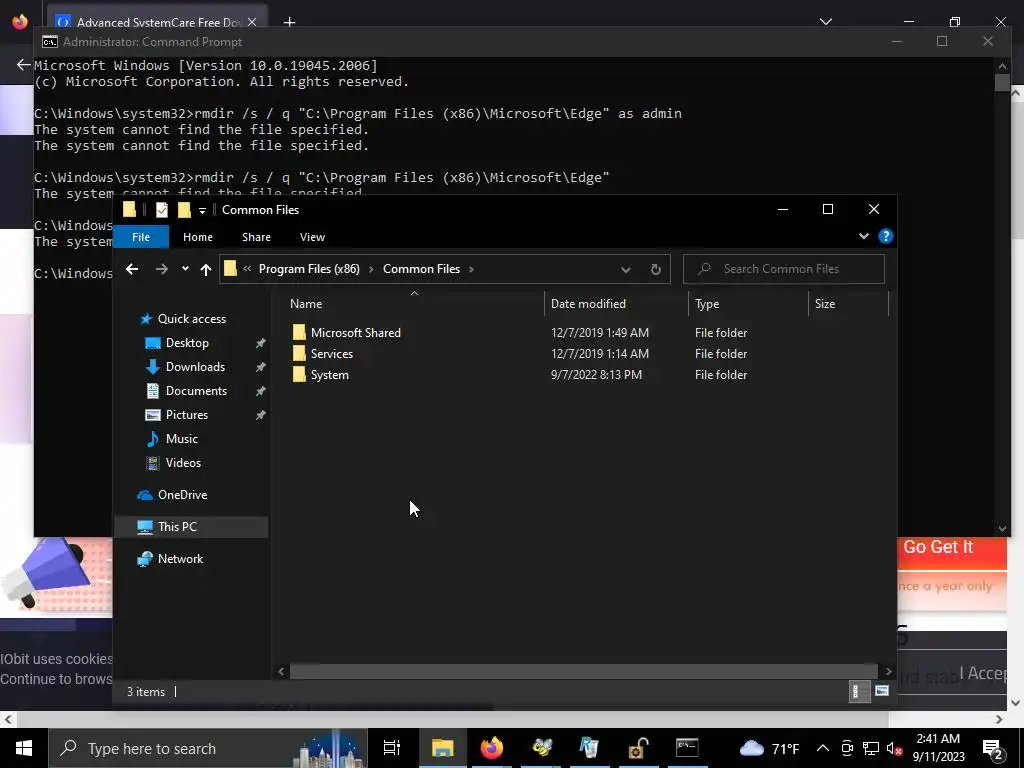Viewport: 1024px width, 768px height.
Task: Click File Explorer taskbar icon
Action: point(442,748)
